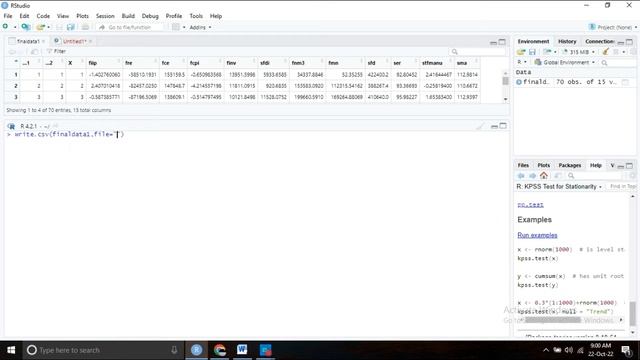Maximize the Help pane

[630, 165]
